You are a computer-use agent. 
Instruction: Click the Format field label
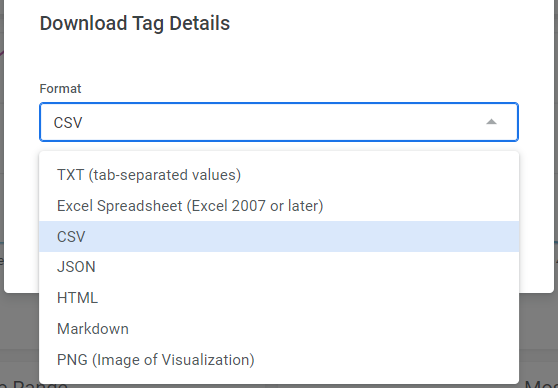click(60, 89)
